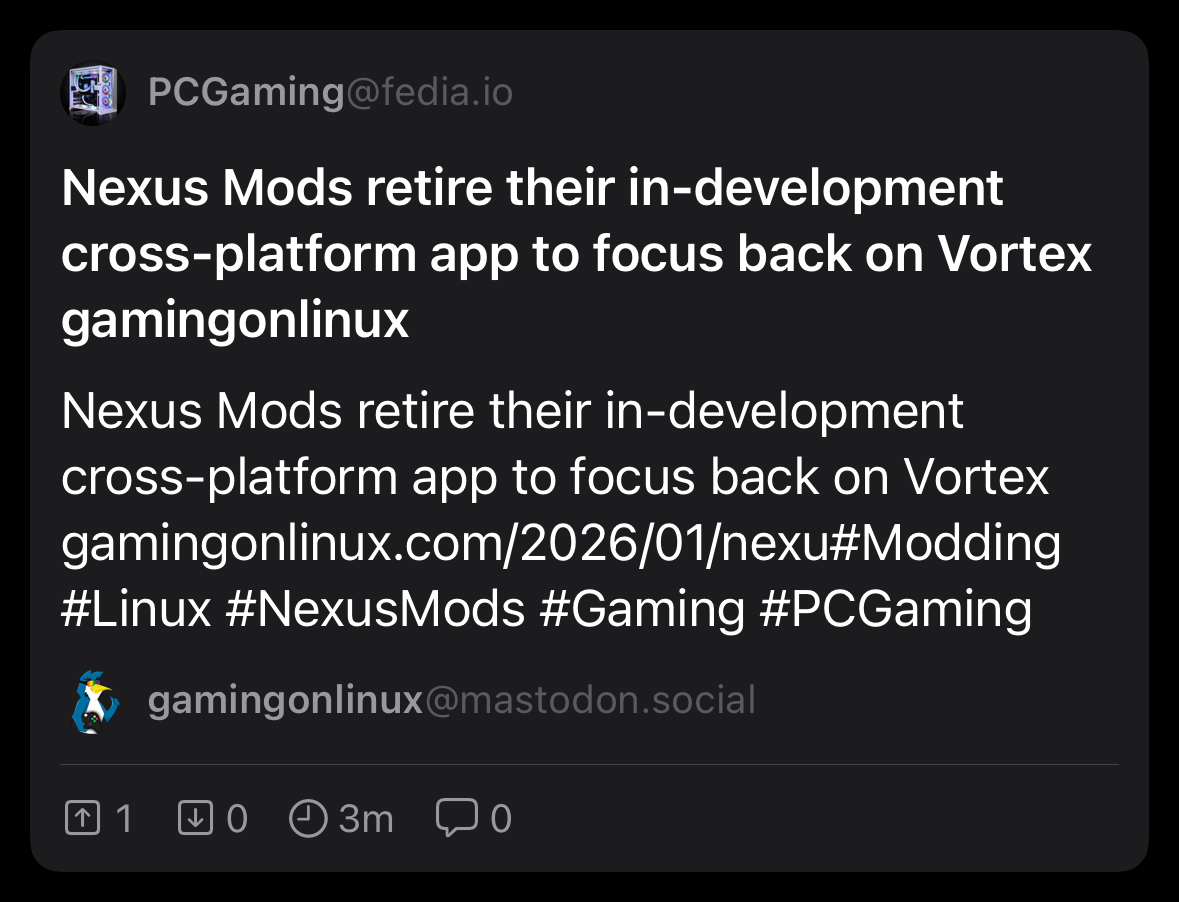Downvote the Nexus Mods post
1179x902 pixels.
pyautogui.click(x=195, y=819)
